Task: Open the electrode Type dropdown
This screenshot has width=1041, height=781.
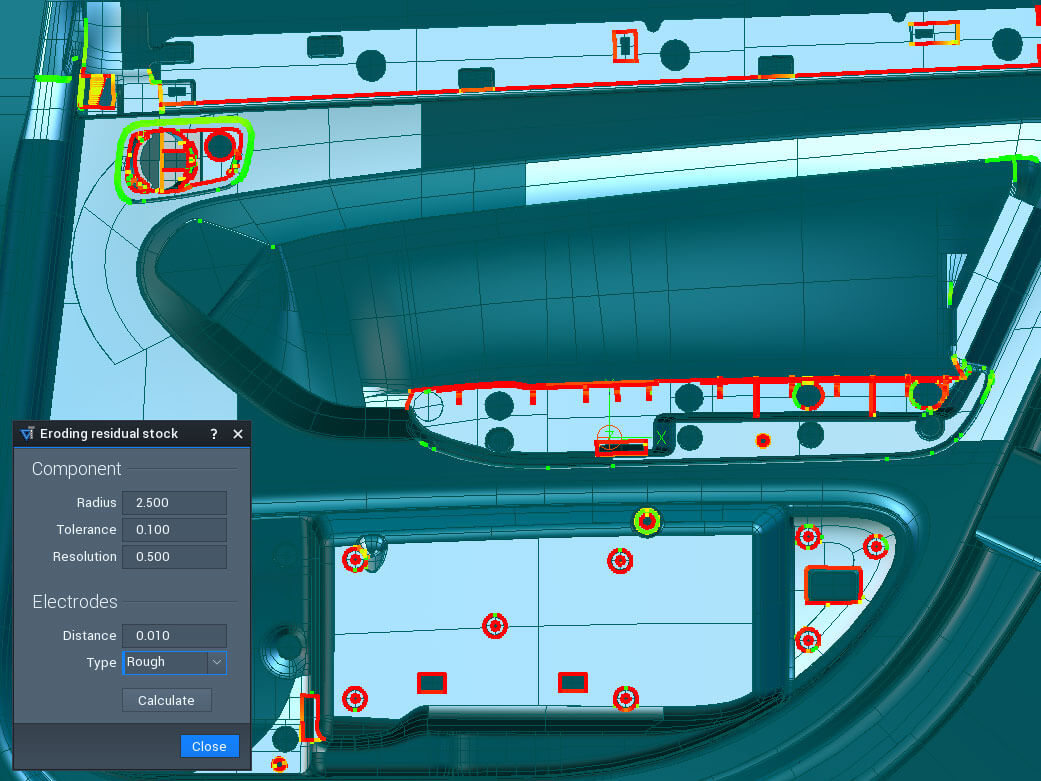Action: point(216,662)
